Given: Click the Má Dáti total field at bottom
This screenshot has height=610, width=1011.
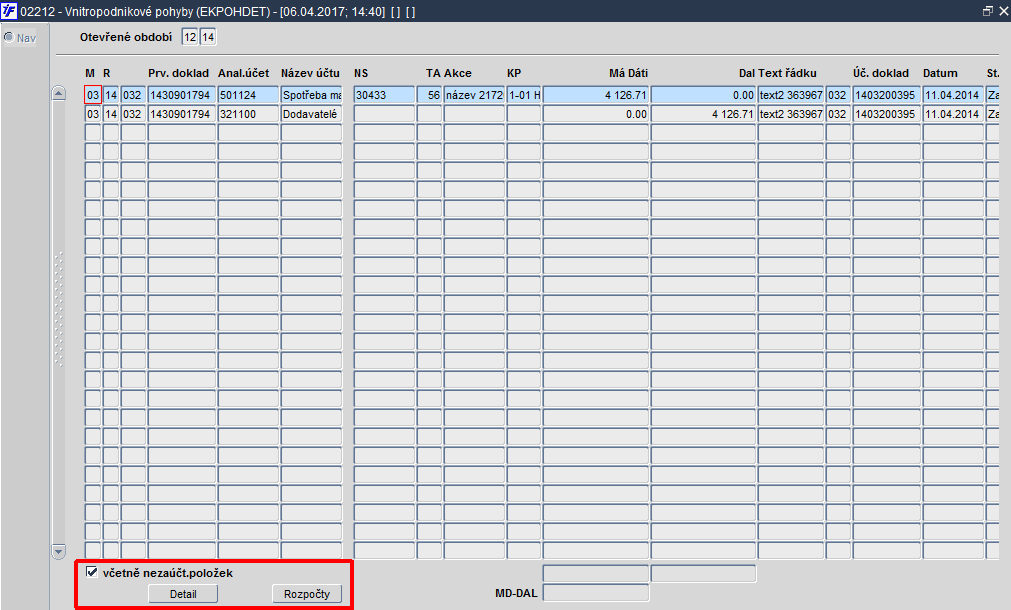Looking at the screenshot, I should tap(596, 573).
